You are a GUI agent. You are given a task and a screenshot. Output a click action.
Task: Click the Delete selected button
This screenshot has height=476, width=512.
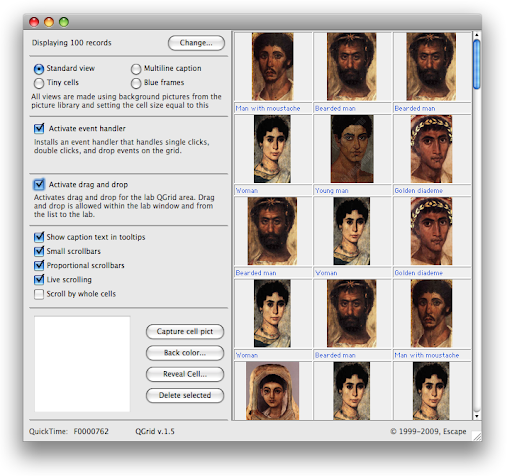185,395
